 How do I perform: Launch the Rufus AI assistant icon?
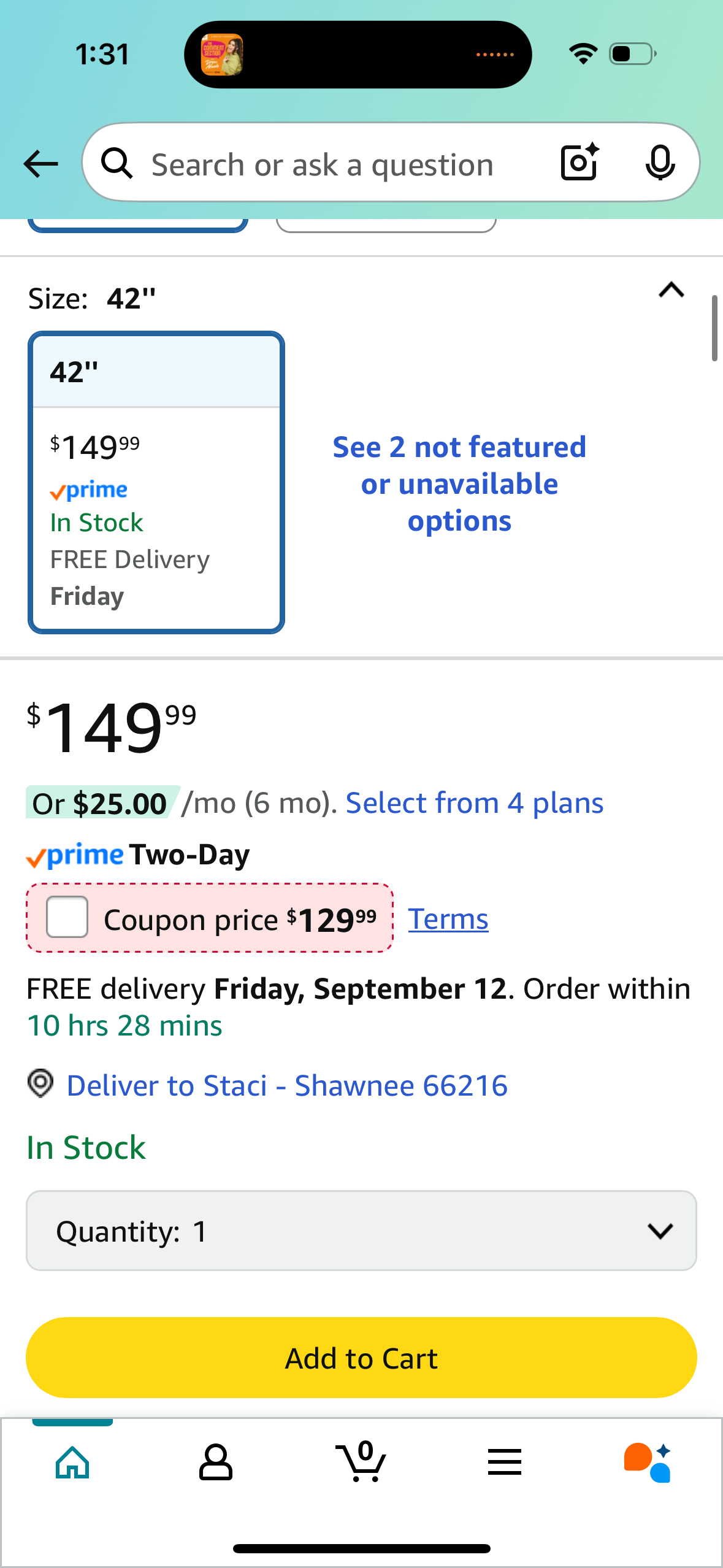648,1462
